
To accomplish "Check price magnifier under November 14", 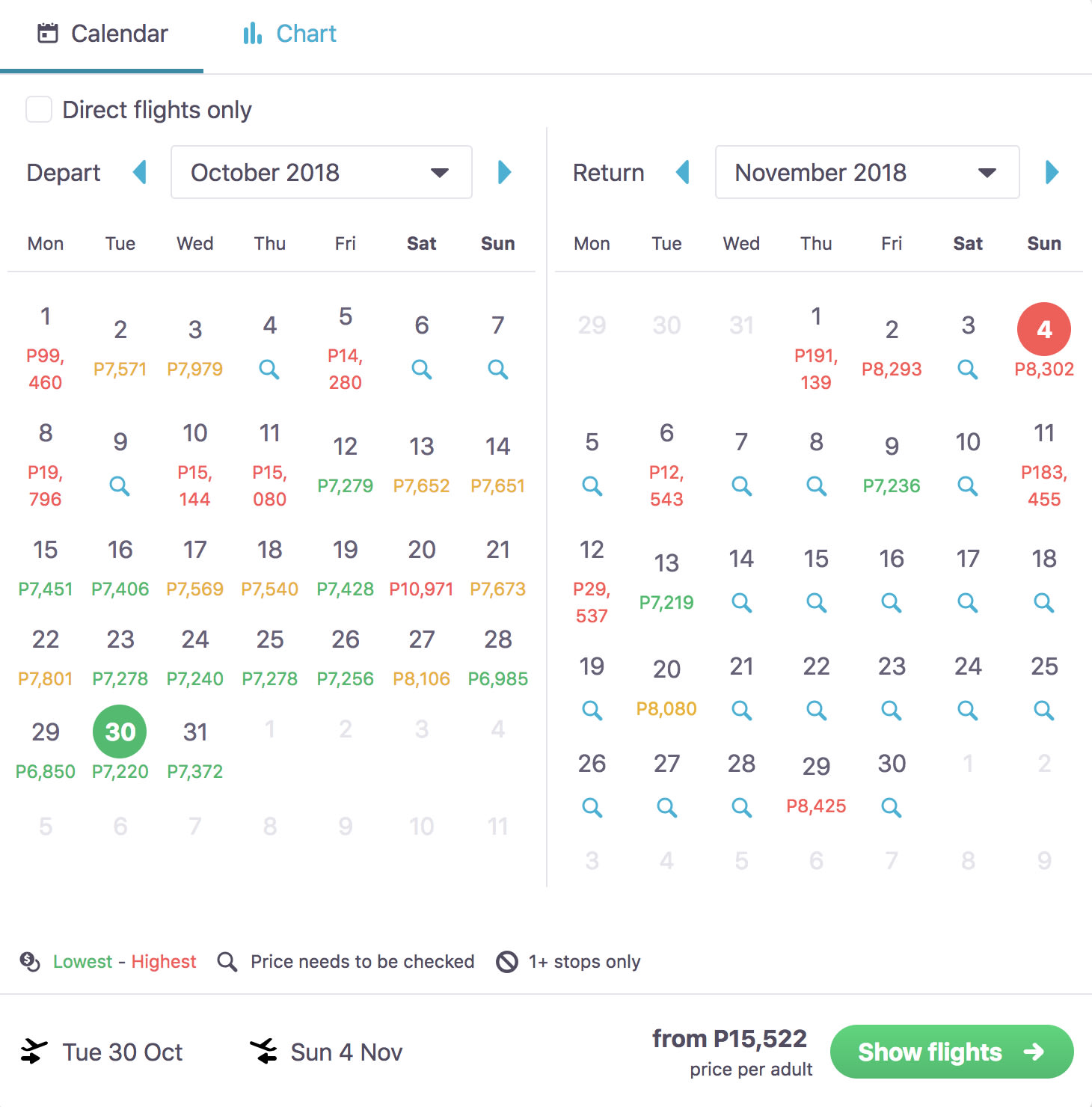I will (x=741, y=602).
